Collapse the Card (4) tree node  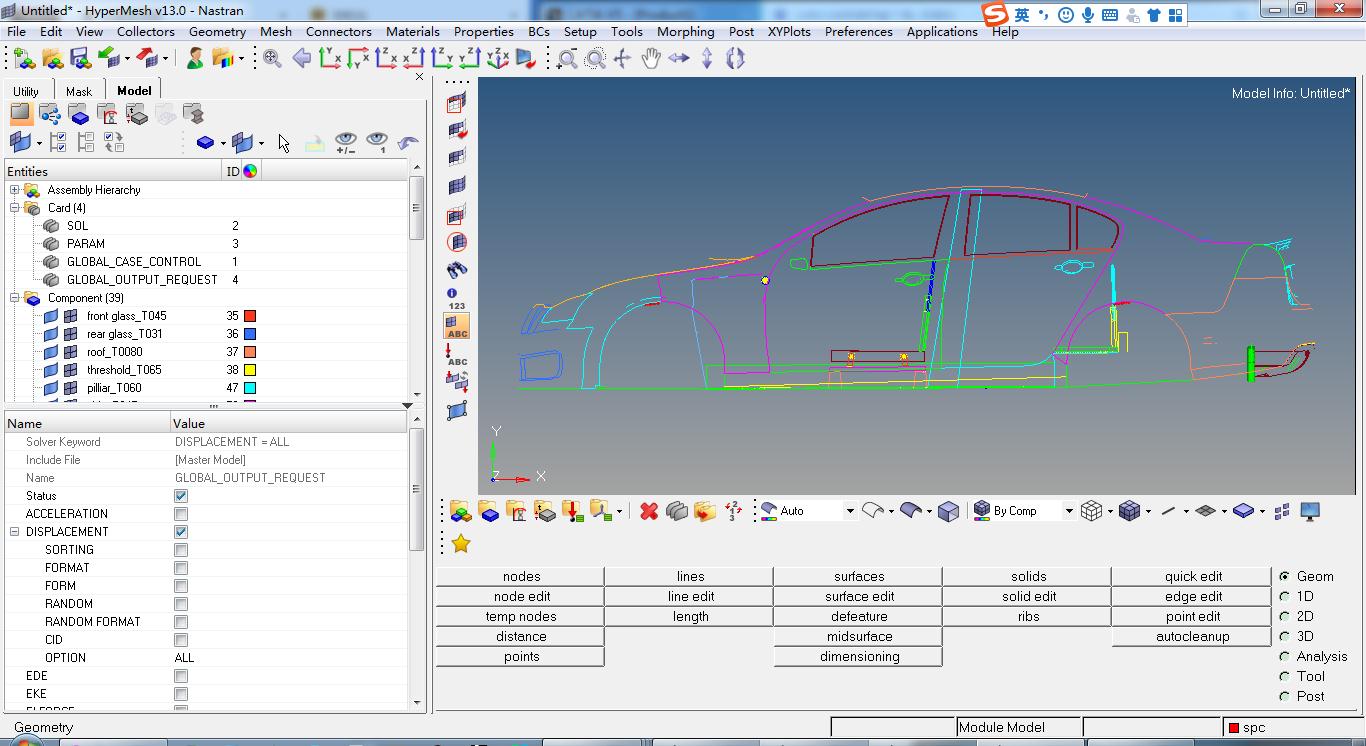(15, 208)
